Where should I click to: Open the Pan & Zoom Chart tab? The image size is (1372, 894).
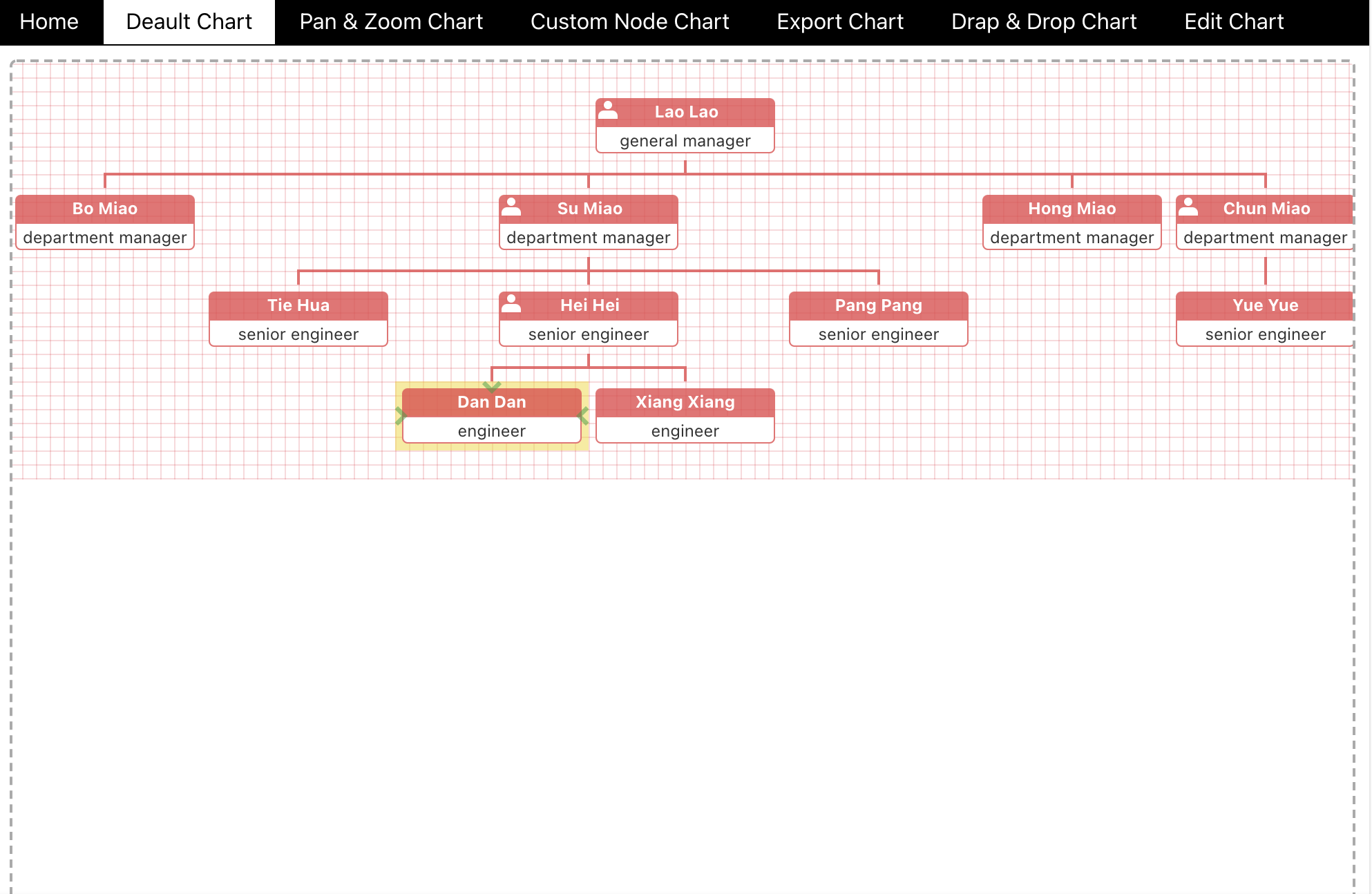391,22
